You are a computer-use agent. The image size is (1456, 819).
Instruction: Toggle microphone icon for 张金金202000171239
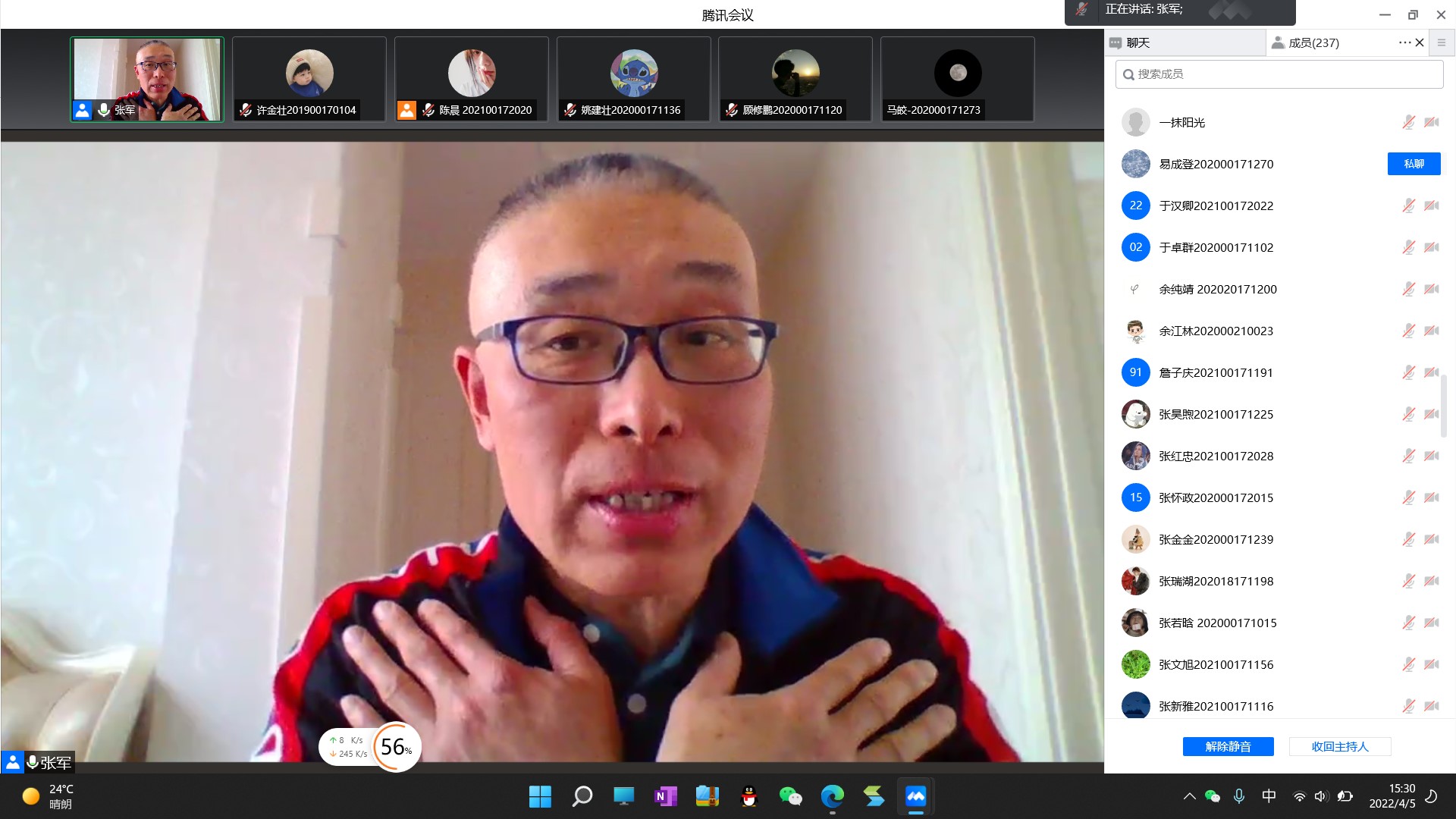[x=1408, y=539]
